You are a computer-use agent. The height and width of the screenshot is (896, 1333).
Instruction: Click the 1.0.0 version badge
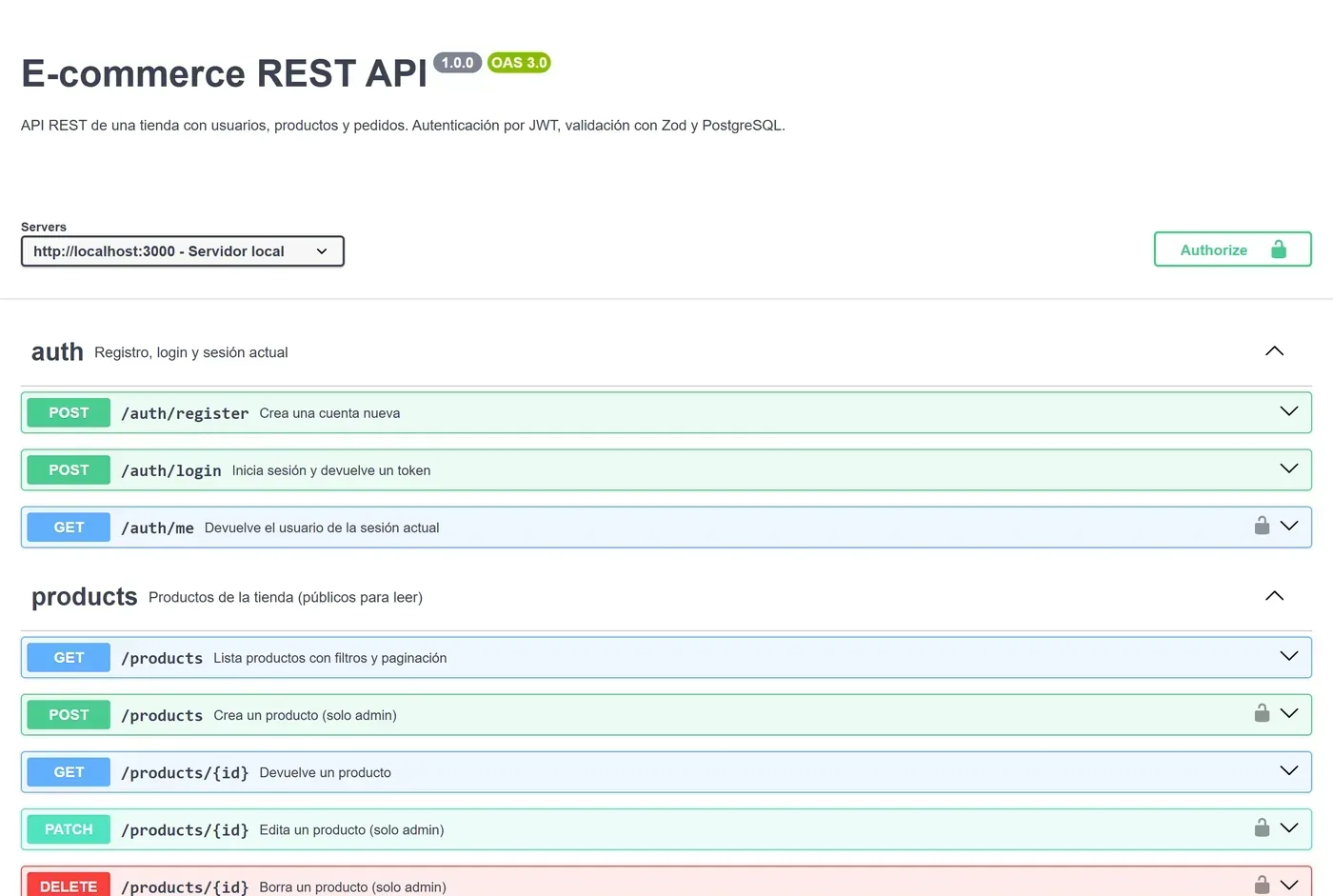[457, 63]
